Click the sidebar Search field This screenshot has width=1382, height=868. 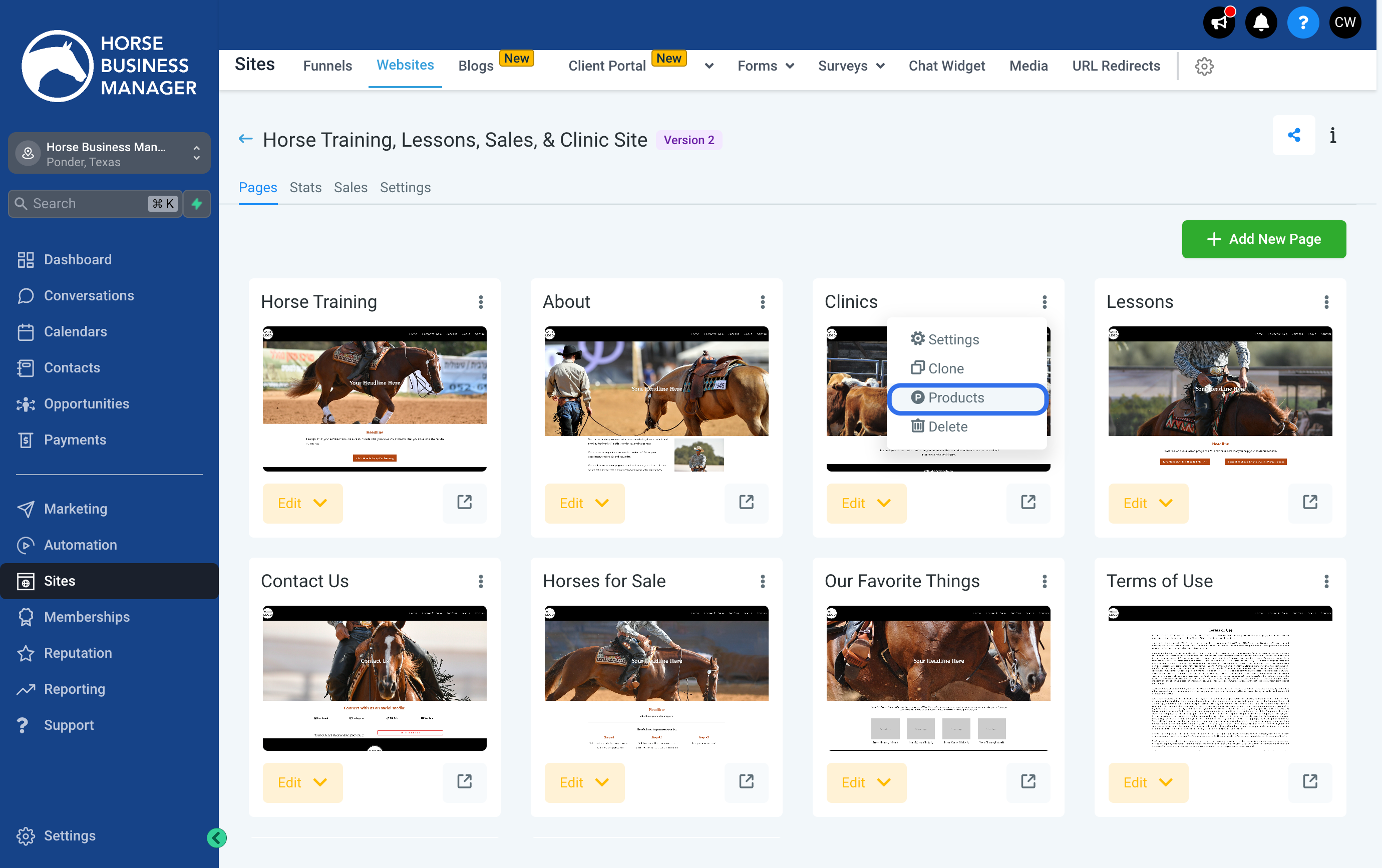95,204
